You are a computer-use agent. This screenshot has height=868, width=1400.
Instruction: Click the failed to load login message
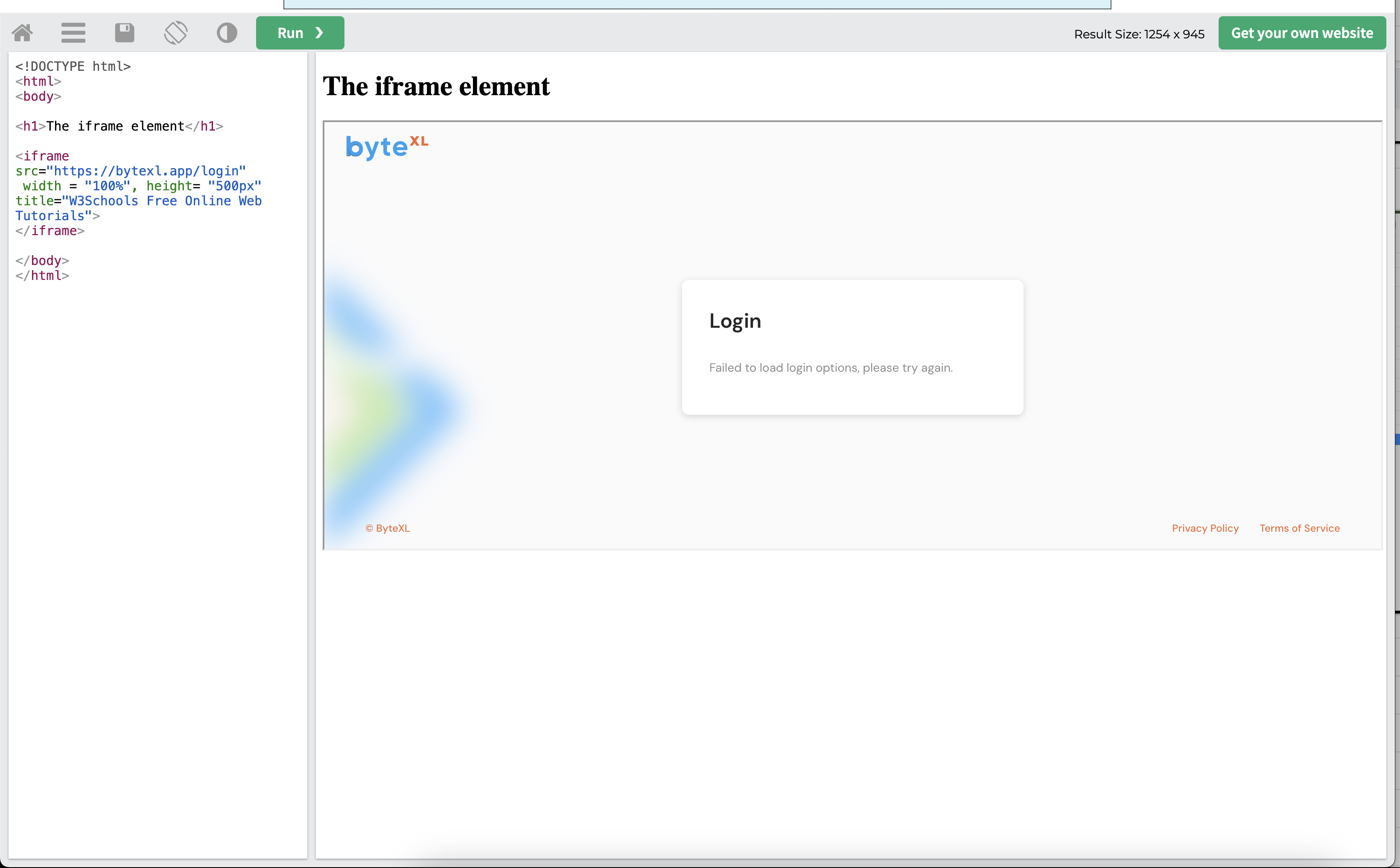(830, 368)
